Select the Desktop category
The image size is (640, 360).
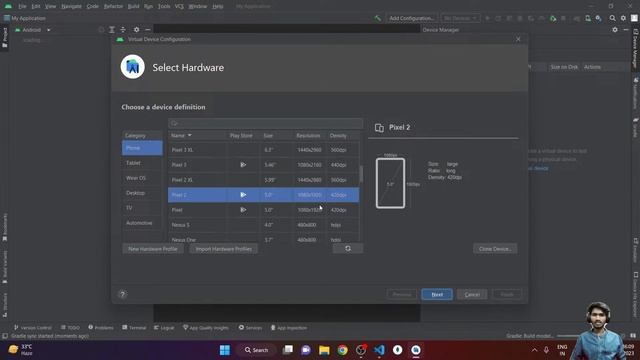142,193
